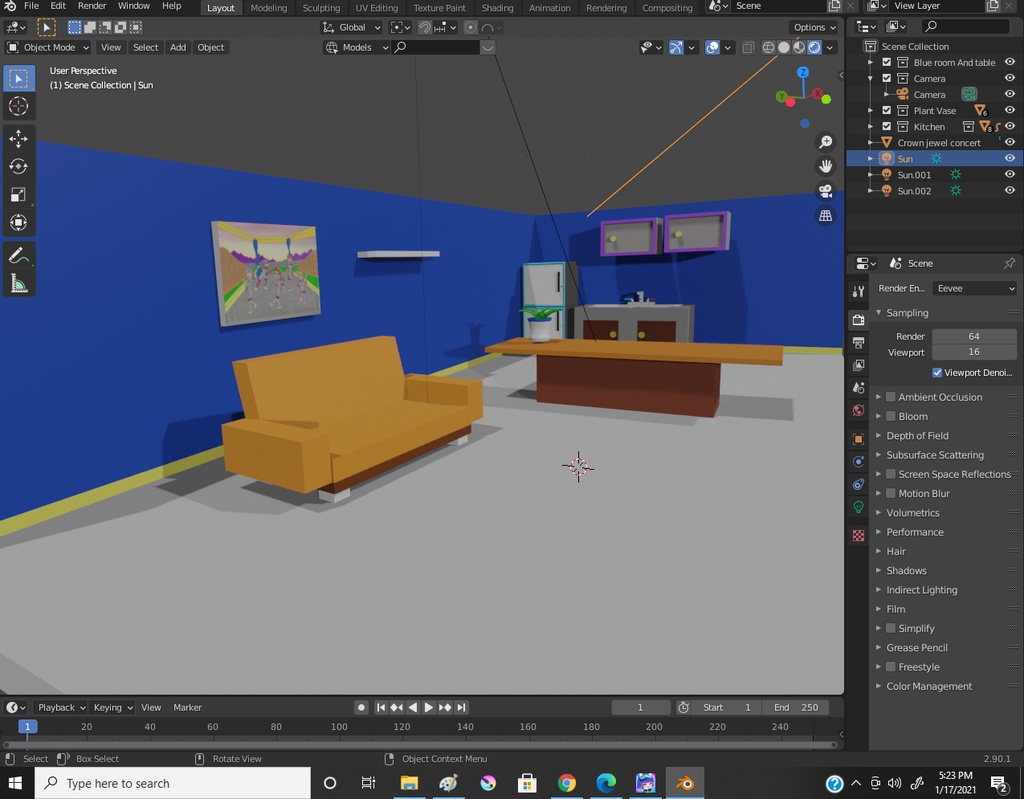Click the Viewport samples value 16
Screen dimensions: 1024x799
(x=974, y=352)
